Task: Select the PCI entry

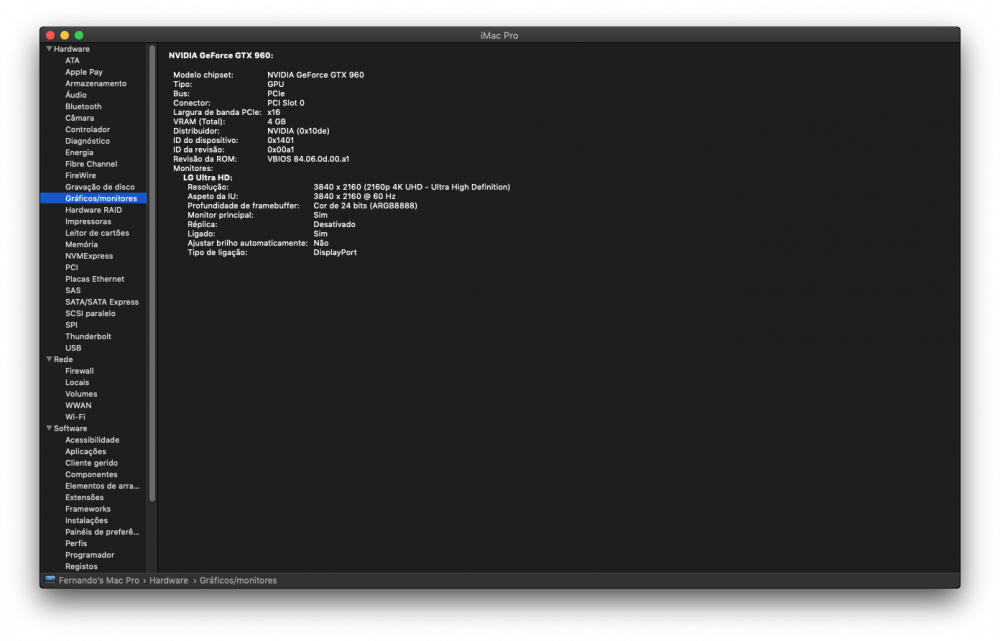Action: [x=71, y=267]
